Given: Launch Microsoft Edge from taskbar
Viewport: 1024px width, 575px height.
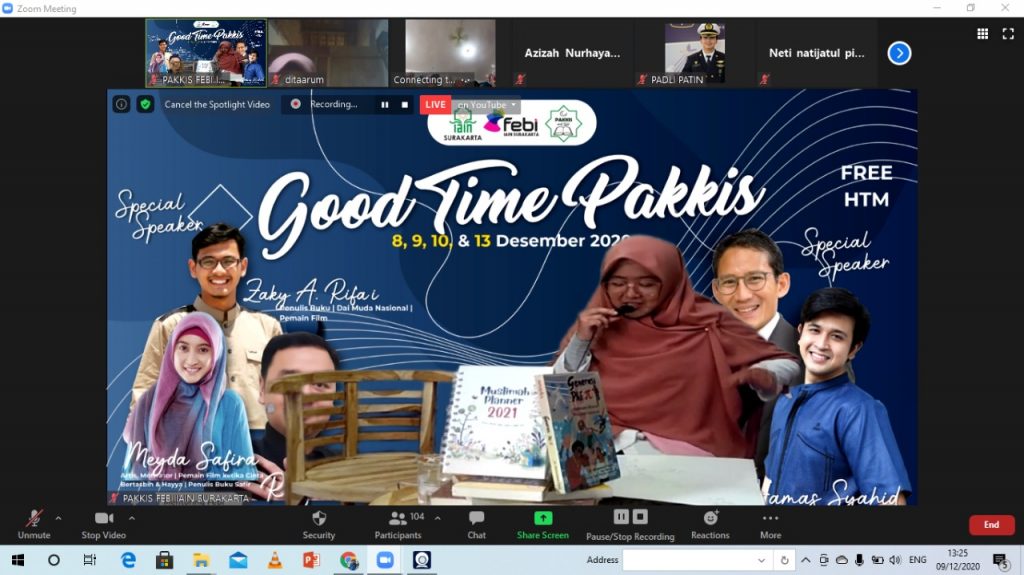Looking at the screenshot, I should point(128,560).
